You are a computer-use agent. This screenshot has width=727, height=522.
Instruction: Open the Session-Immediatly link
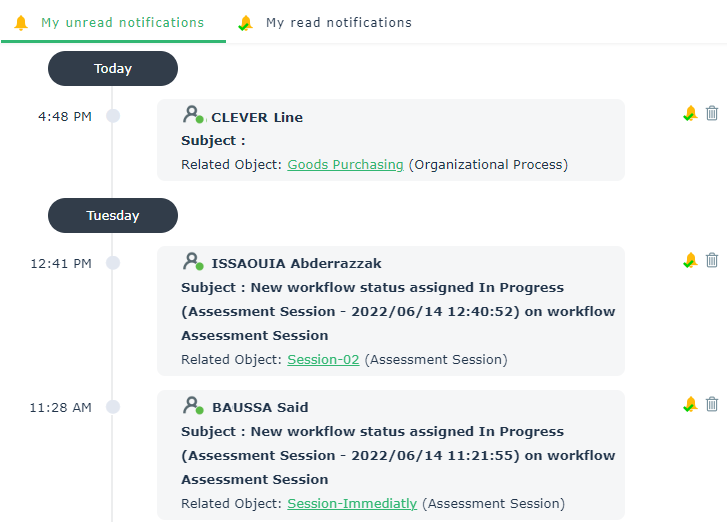pyautogui.click(x=352, y=503)
